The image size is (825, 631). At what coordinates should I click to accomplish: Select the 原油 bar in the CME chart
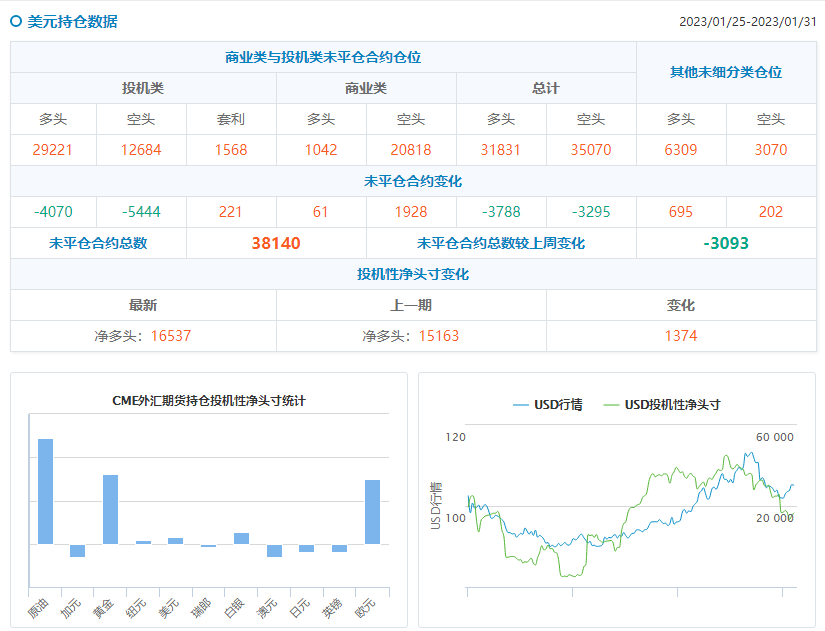point(45,491)
